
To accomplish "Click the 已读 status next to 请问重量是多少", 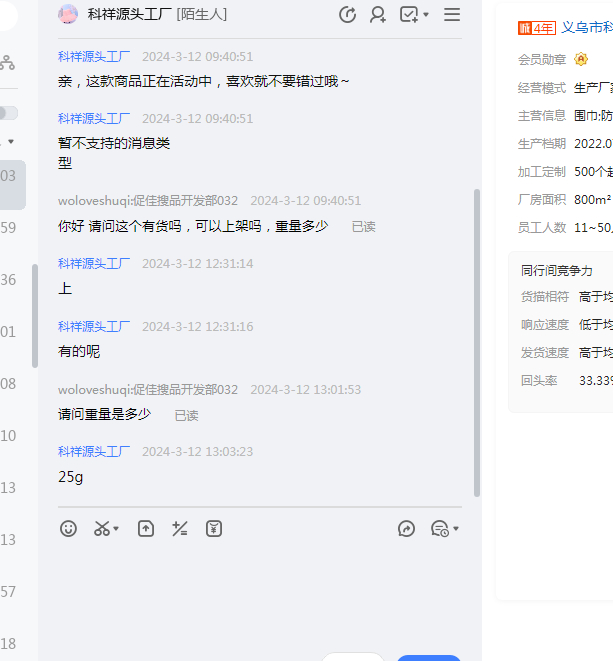I will point(186,416).
